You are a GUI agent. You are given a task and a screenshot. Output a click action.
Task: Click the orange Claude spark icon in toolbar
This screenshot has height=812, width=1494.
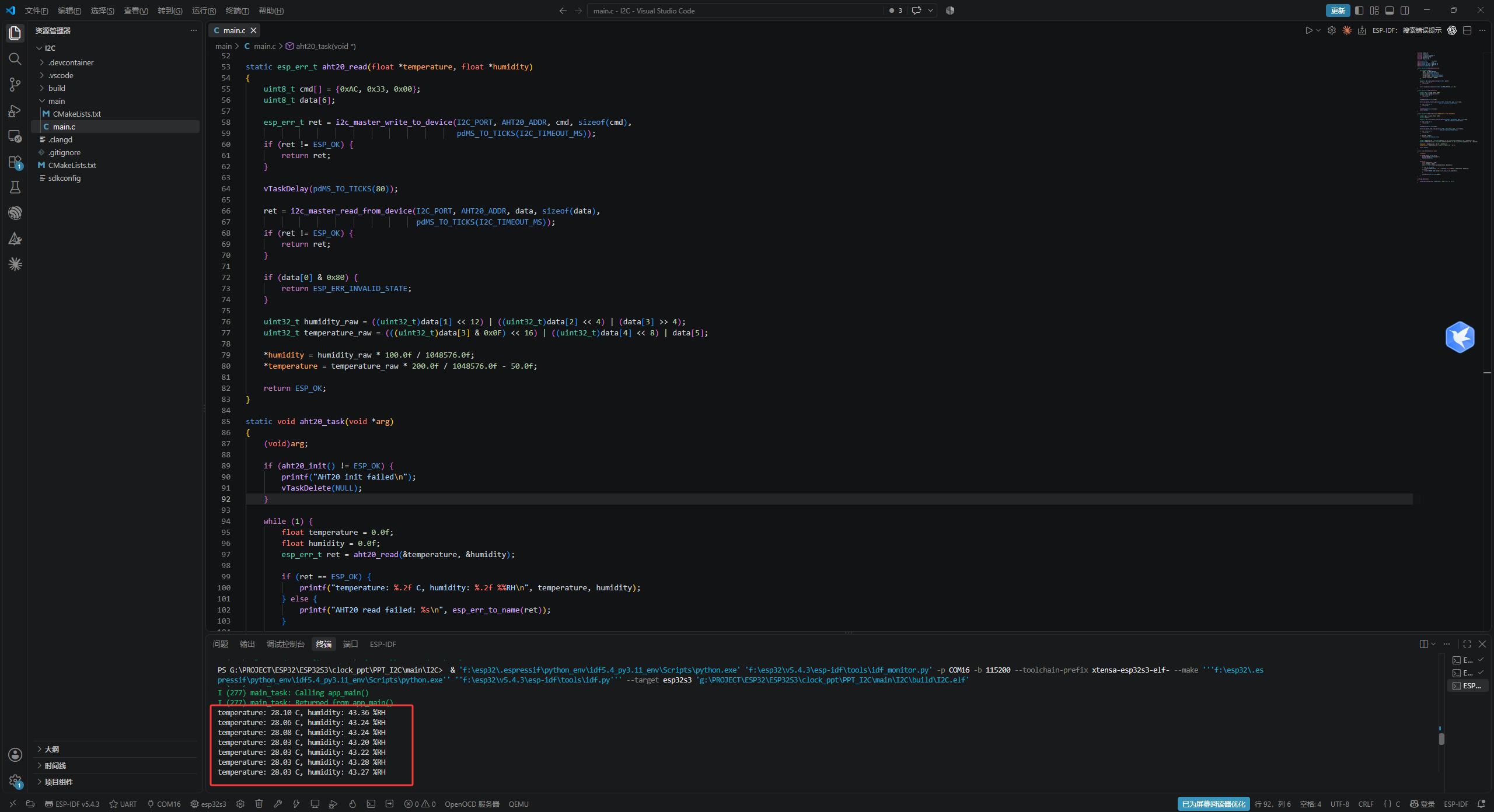click(1347, 30)
